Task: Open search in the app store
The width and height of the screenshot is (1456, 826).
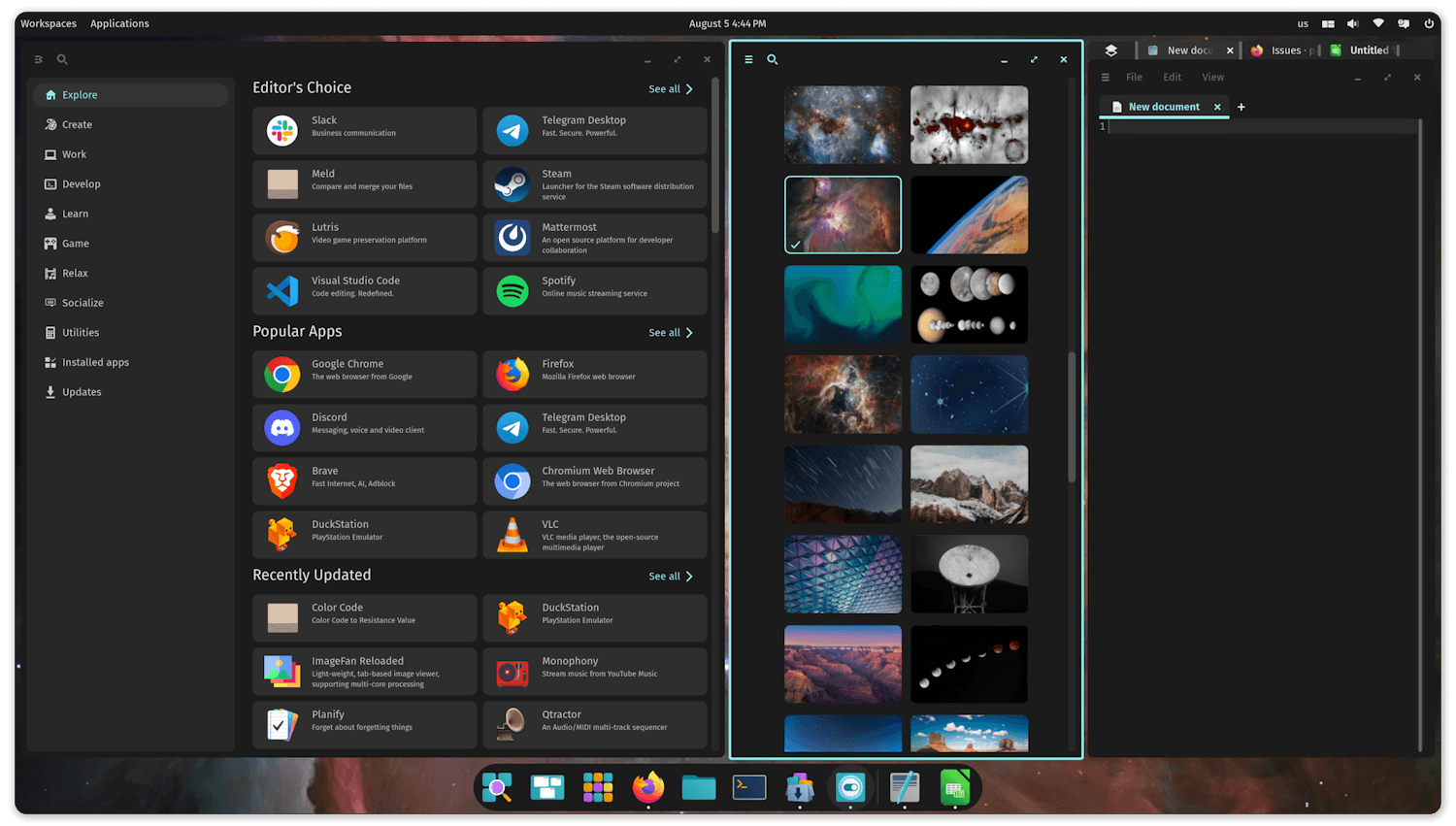Action: click(61, 59)
